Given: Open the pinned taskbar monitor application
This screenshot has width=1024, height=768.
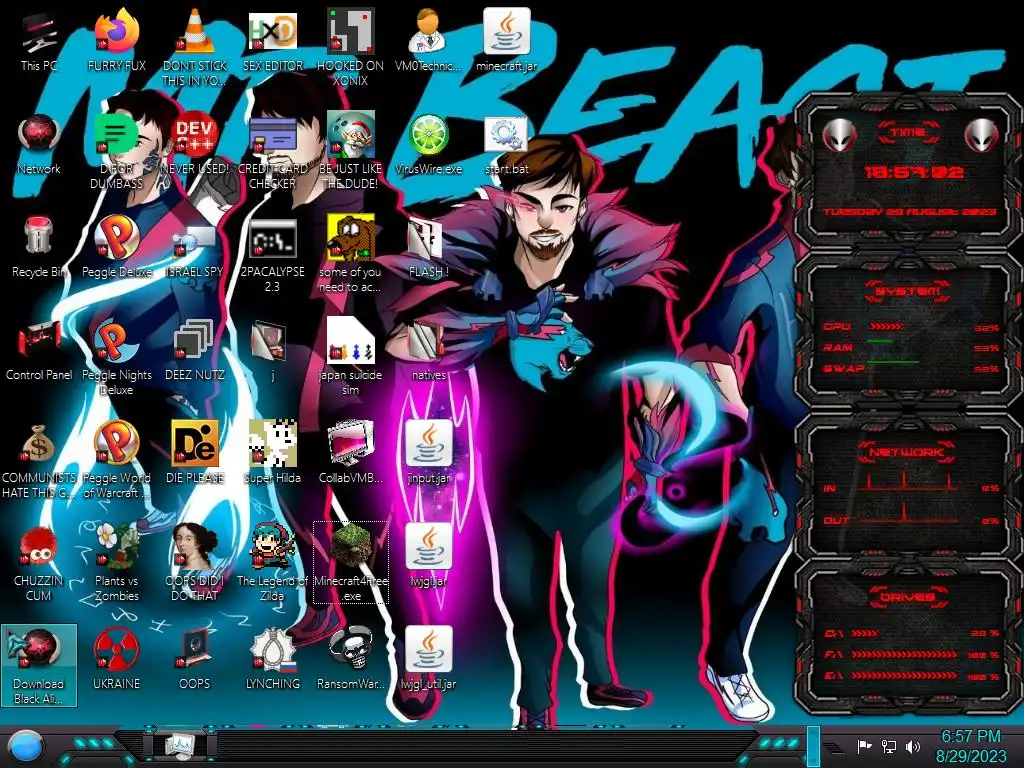Looking at the screenshot, I should point(179,745).
